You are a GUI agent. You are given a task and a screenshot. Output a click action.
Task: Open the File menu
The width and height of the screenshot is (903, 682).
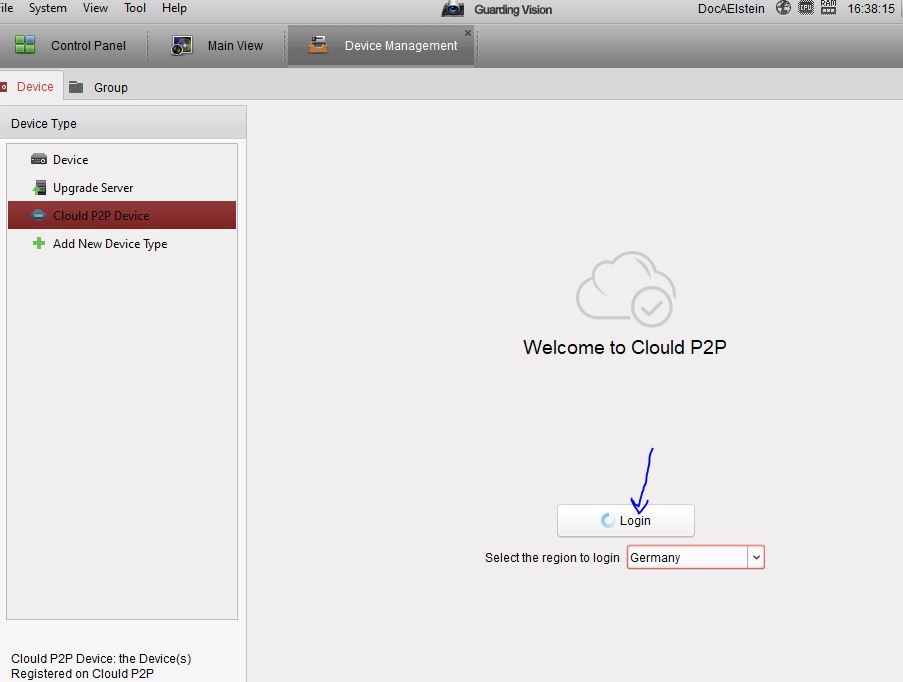coord(6,8)
